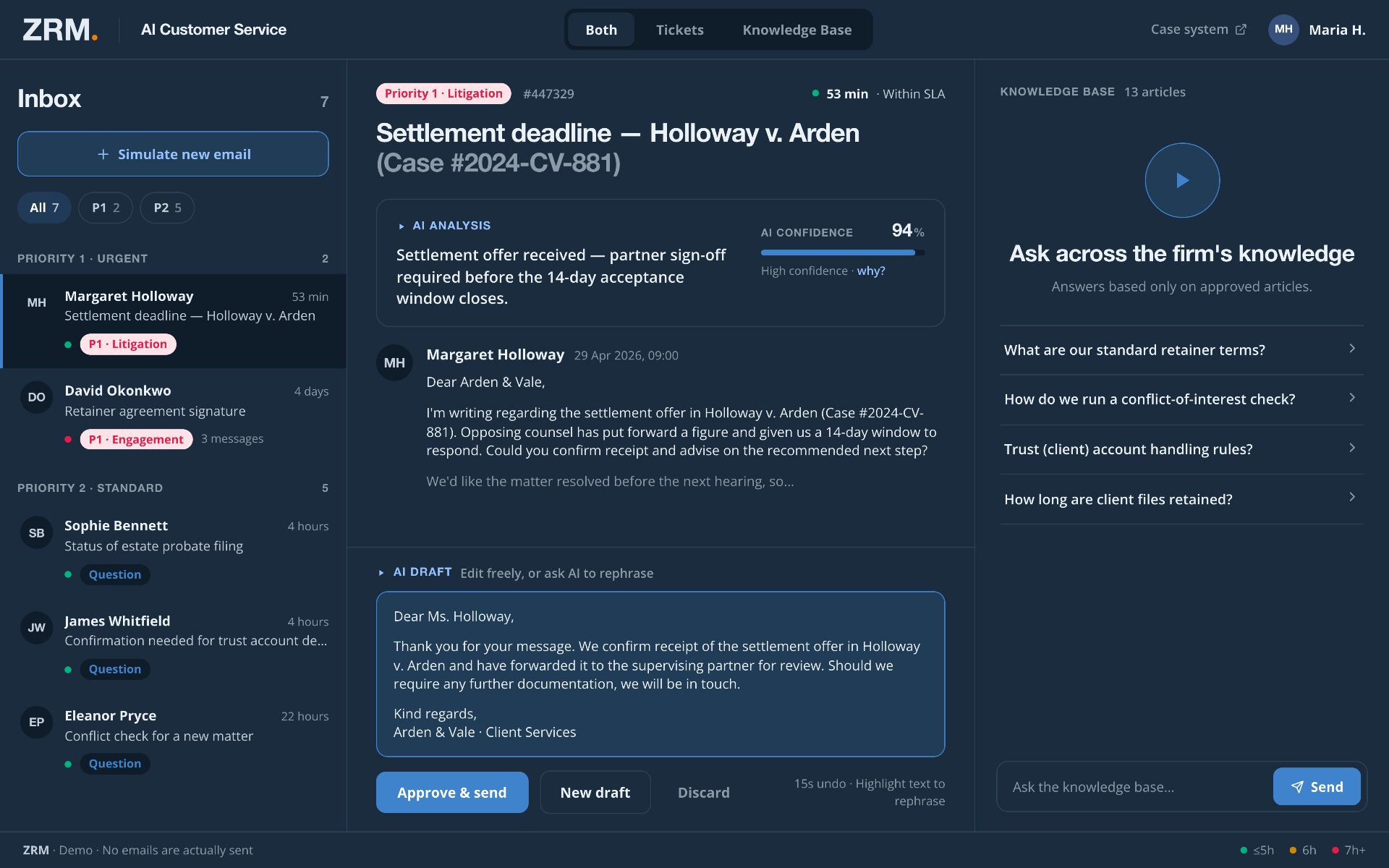Click Margaret Holloway's MH avatar in inbox
The image size is (1389, 868).
[x=37, y=302]
